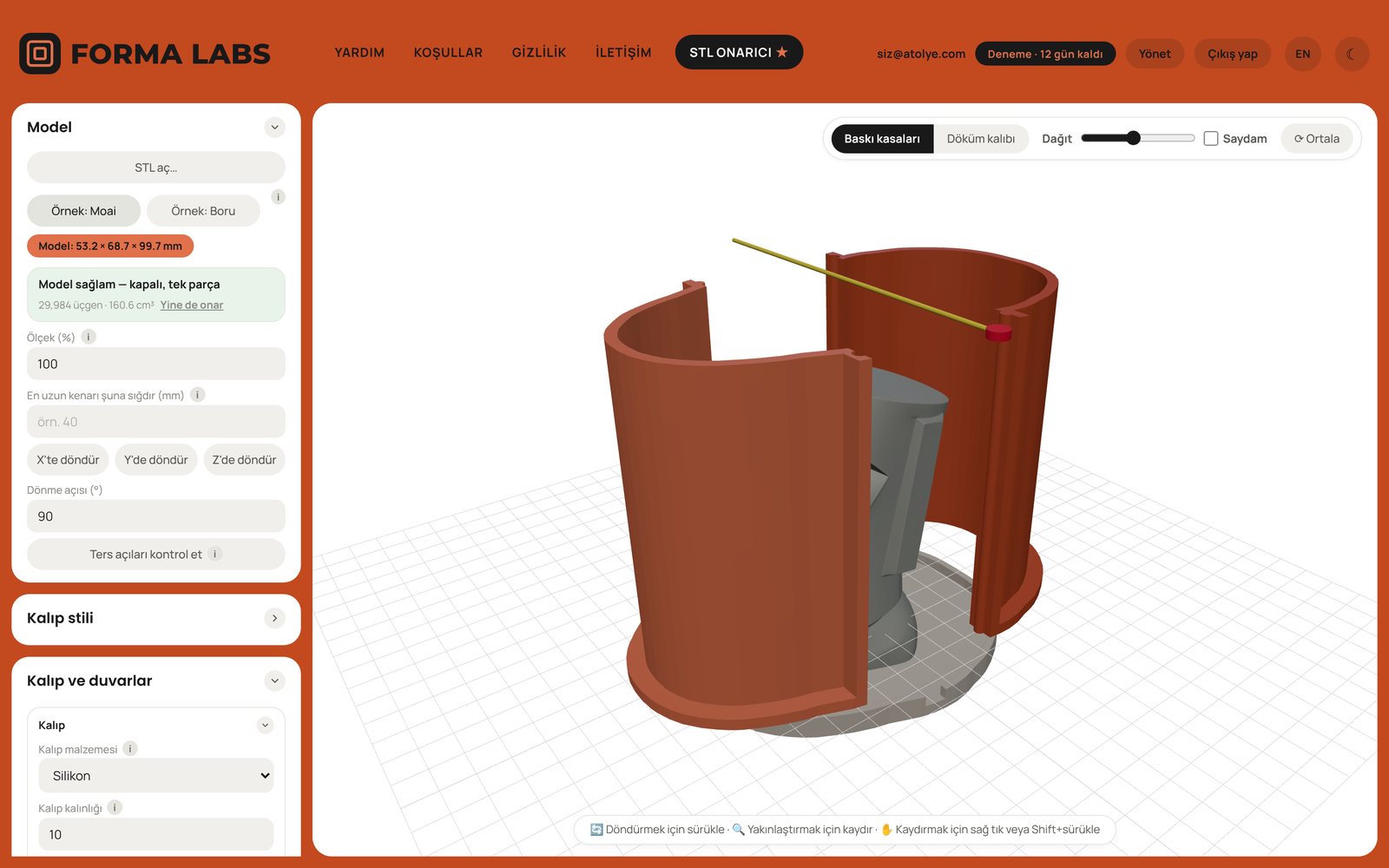Image resolution: width=1389 pixels, height=868 pixels.
Task: Expand the Kalıp stili panel
Action: (274, 618)
